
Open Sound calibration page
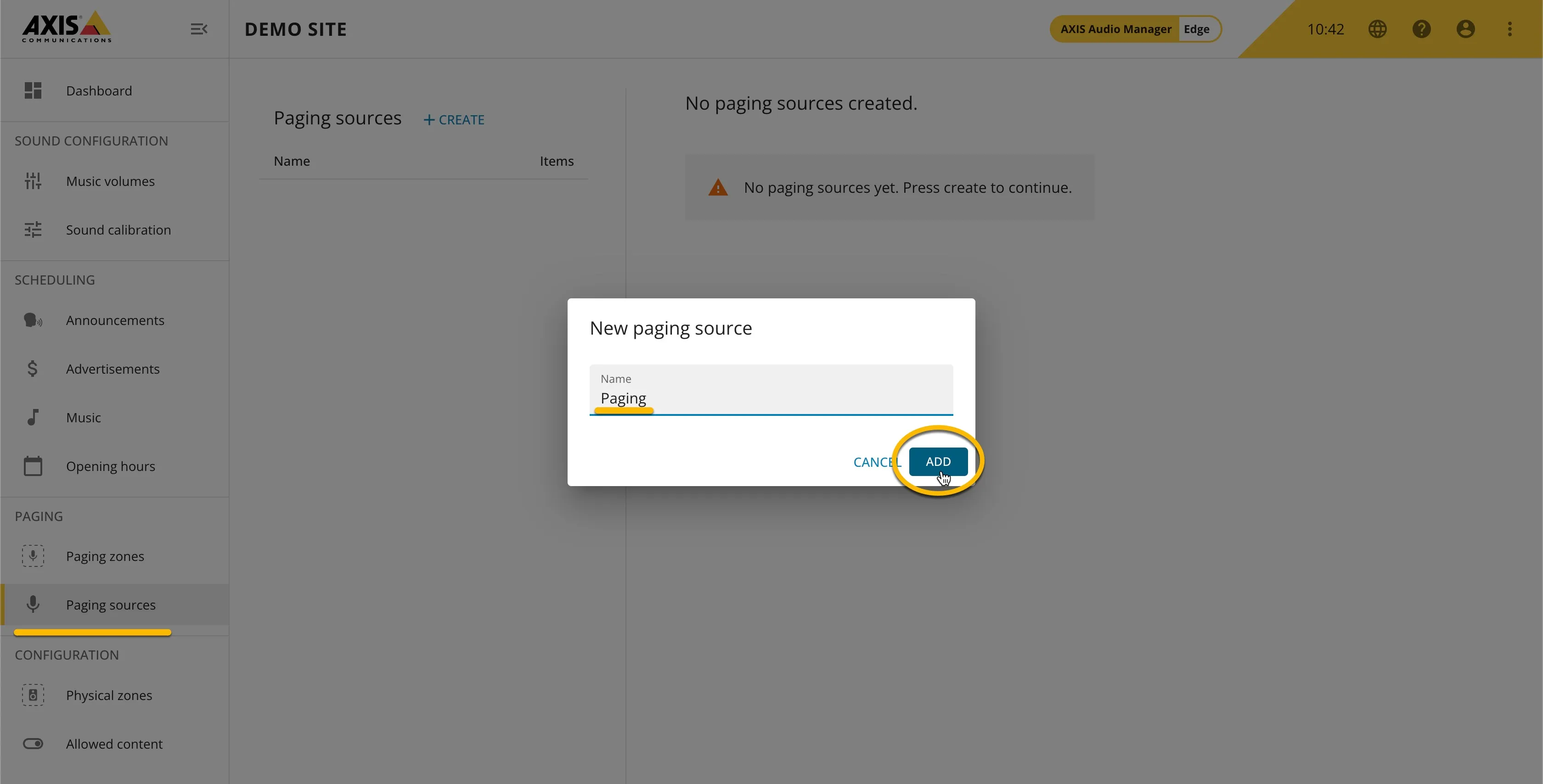click(x=114, y=230)
